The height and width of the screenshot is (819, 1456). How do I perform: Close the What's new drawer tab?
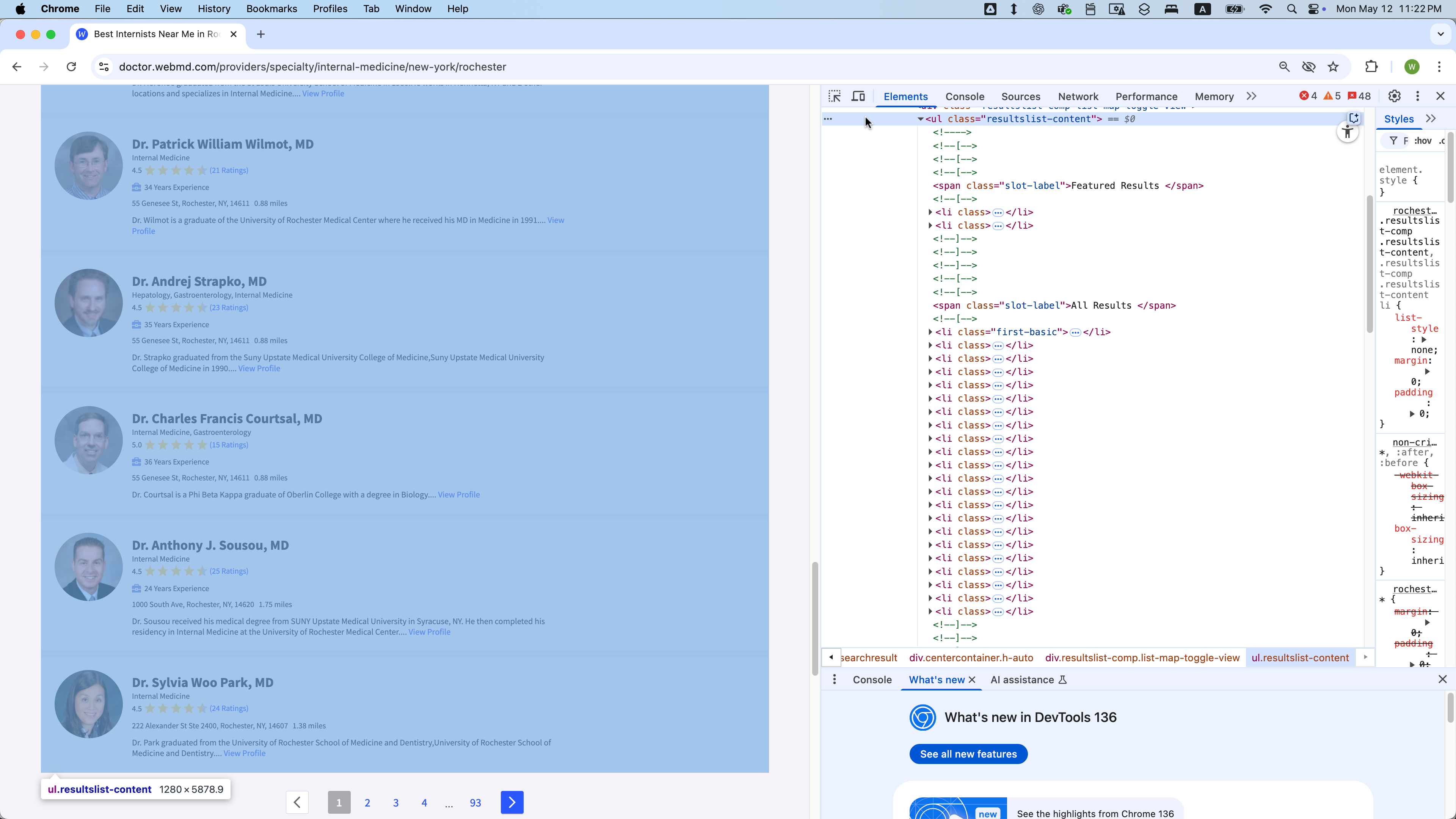click(972, 680)
